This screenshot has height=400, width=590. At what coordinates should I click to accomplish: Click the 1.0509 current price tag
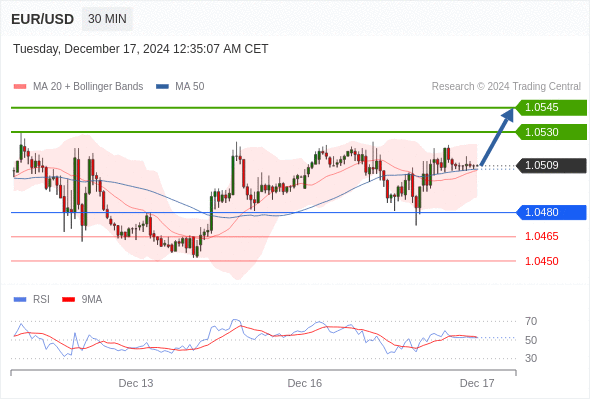(551, 166)
